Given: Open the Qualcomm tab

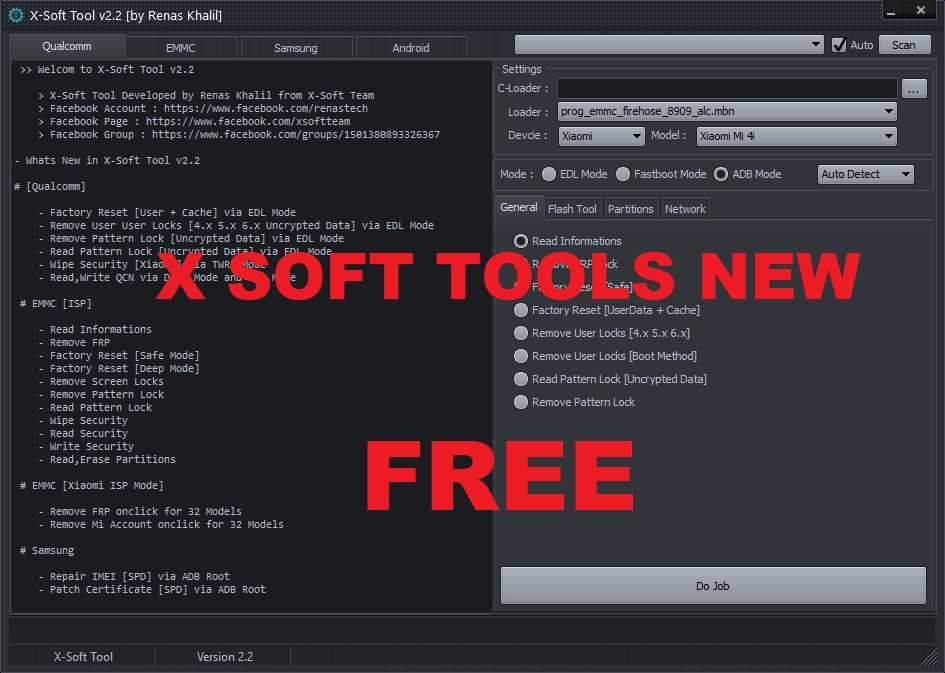Looking at the screenshot, I should coord(67,46).
